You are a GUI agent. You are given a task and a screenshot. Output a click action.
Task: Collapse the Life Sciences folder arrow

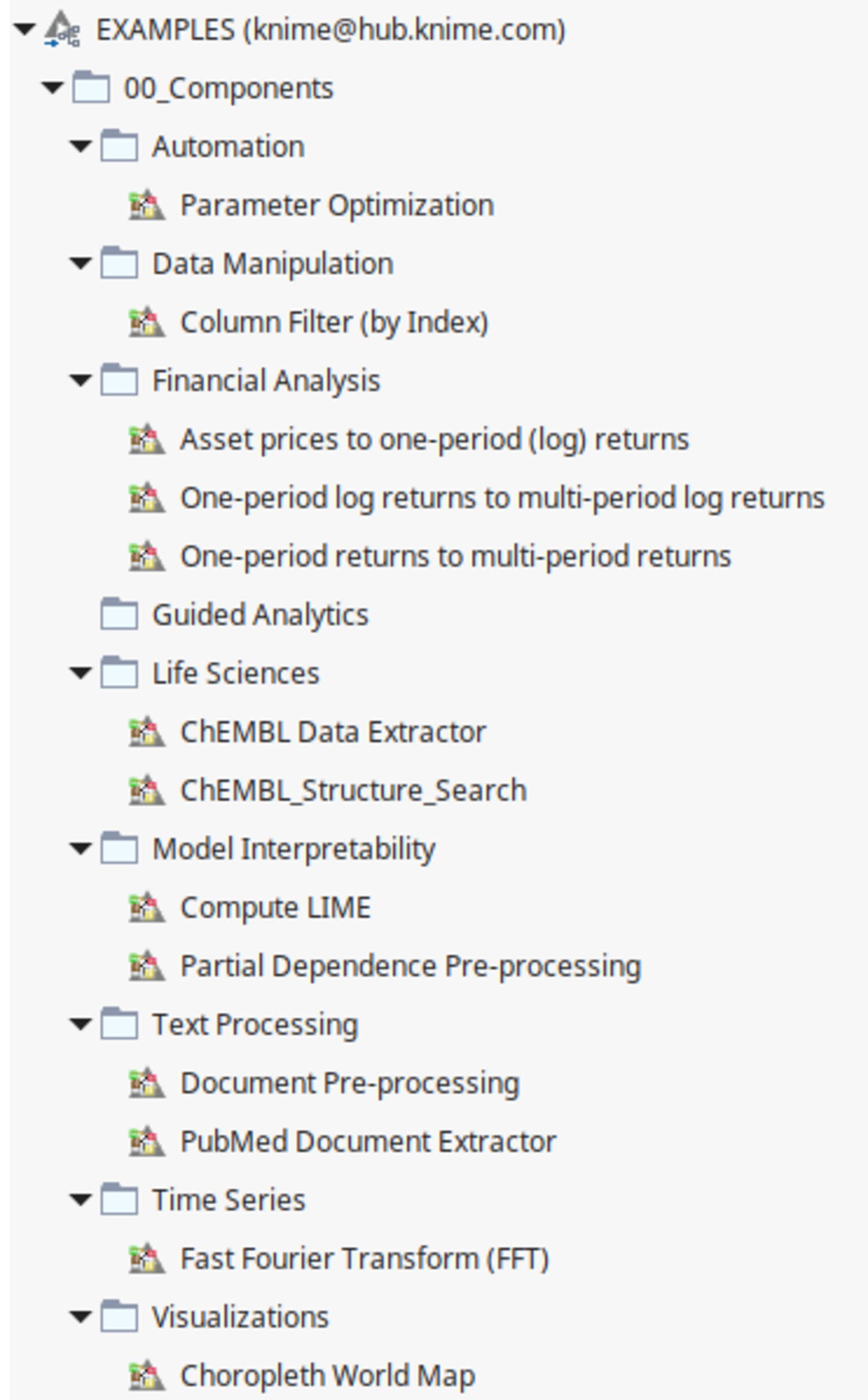(80, 673)
